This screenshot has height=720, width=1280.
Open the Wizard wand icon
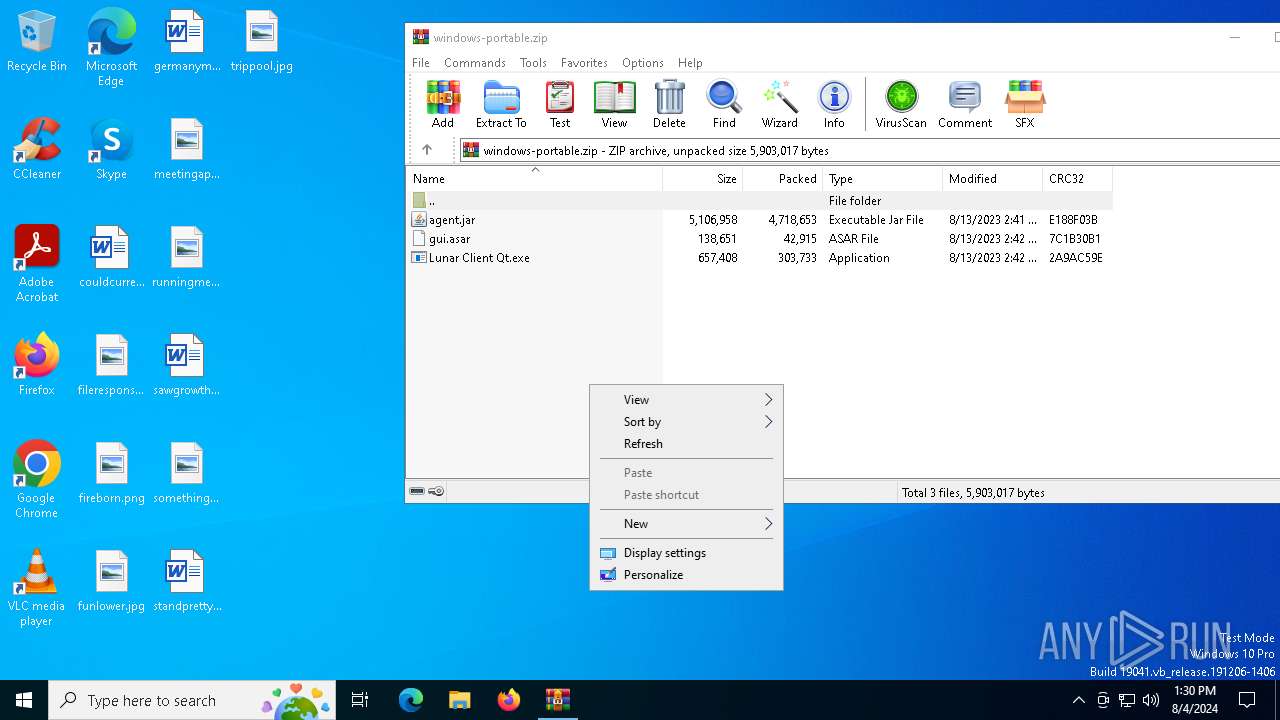pos(779,104)
